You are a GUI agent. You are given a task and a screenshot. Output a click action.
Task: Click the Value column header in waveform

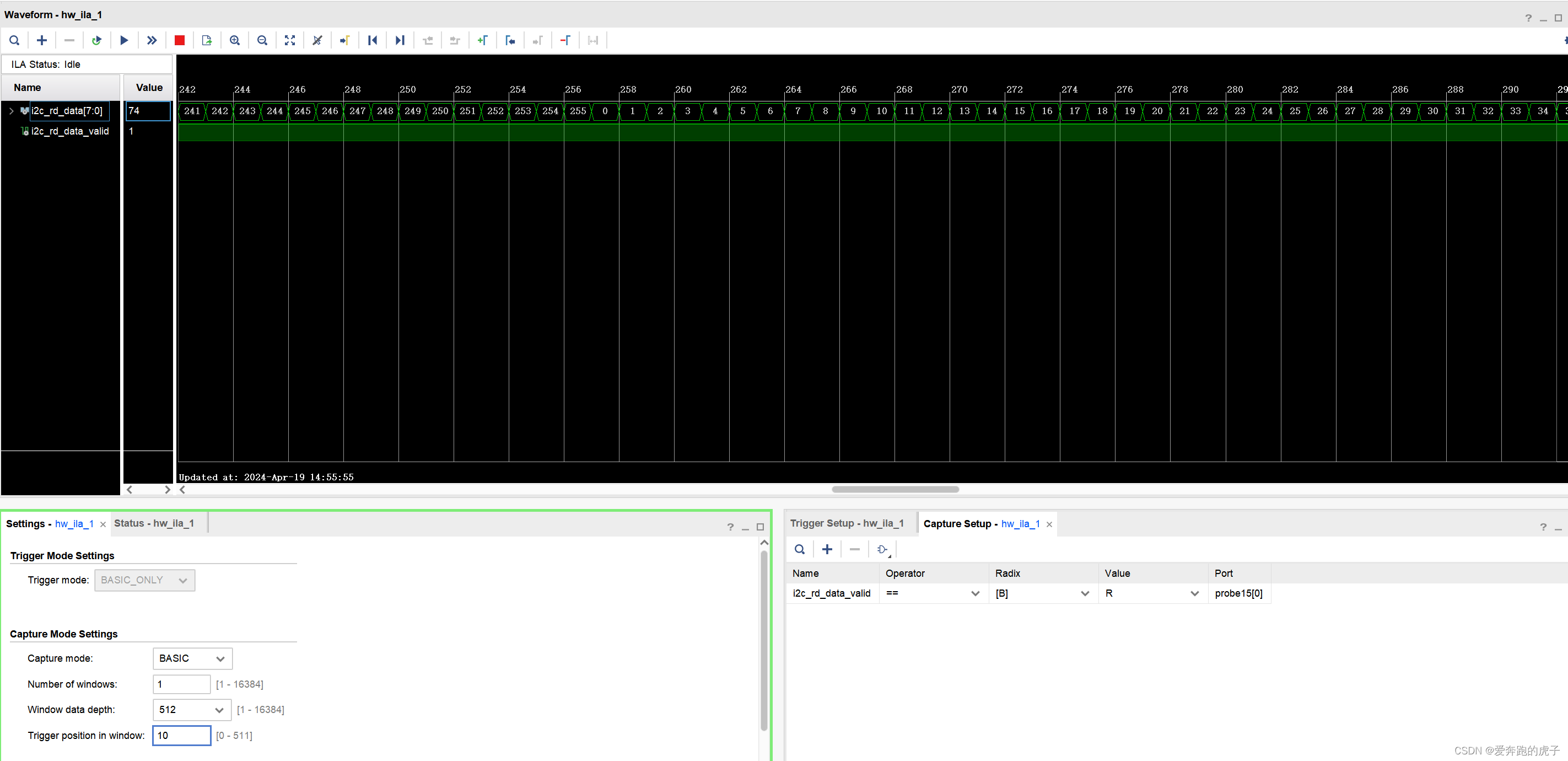[x=148, y=88]
